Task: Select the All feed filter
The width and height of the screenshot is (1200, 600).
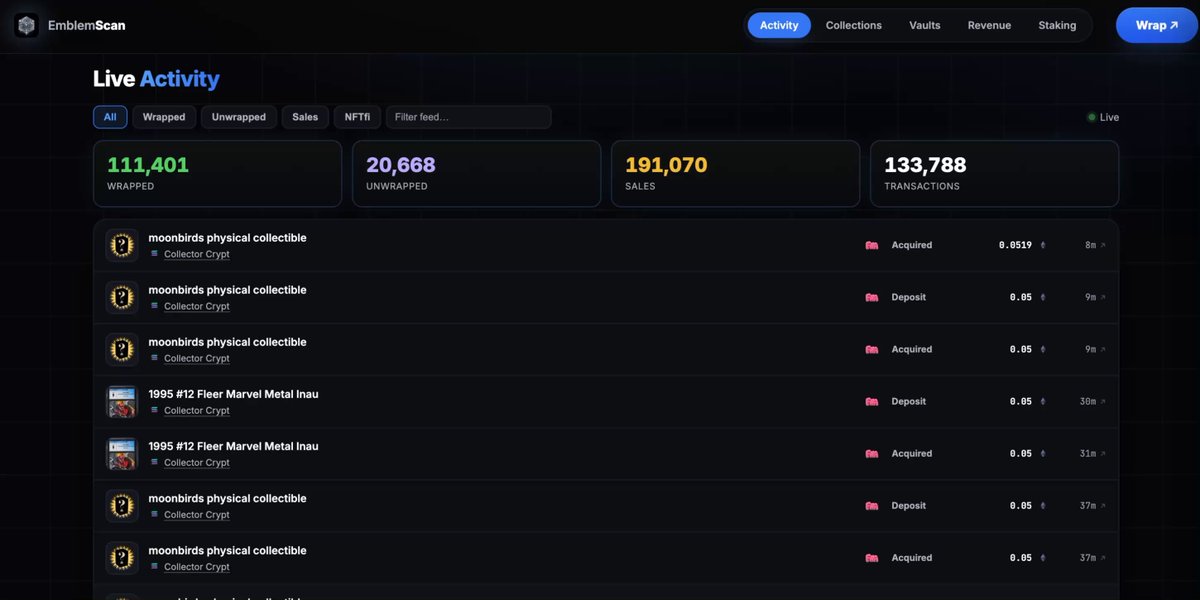Action: (110, 117)
